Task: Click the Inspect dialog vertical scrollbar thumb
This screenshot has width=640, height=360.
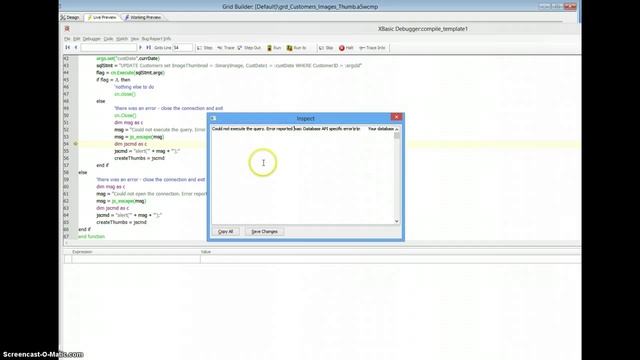Action: [397, 136]
